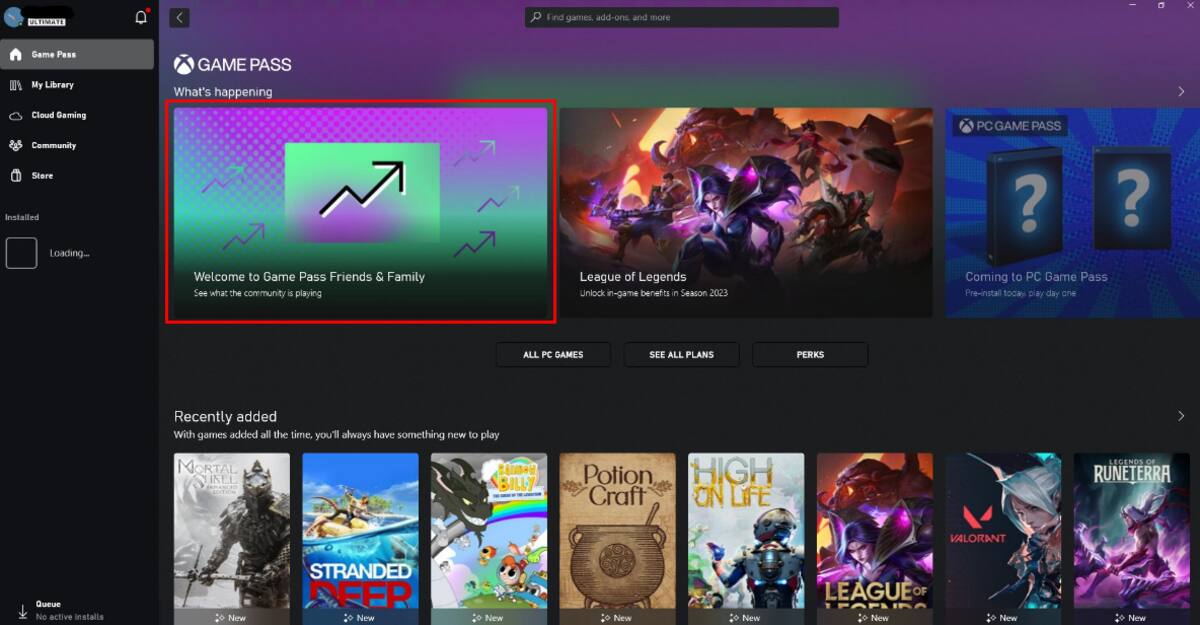Click the What's happening heading
1200x625 pixels.
(x=223, y=92)
